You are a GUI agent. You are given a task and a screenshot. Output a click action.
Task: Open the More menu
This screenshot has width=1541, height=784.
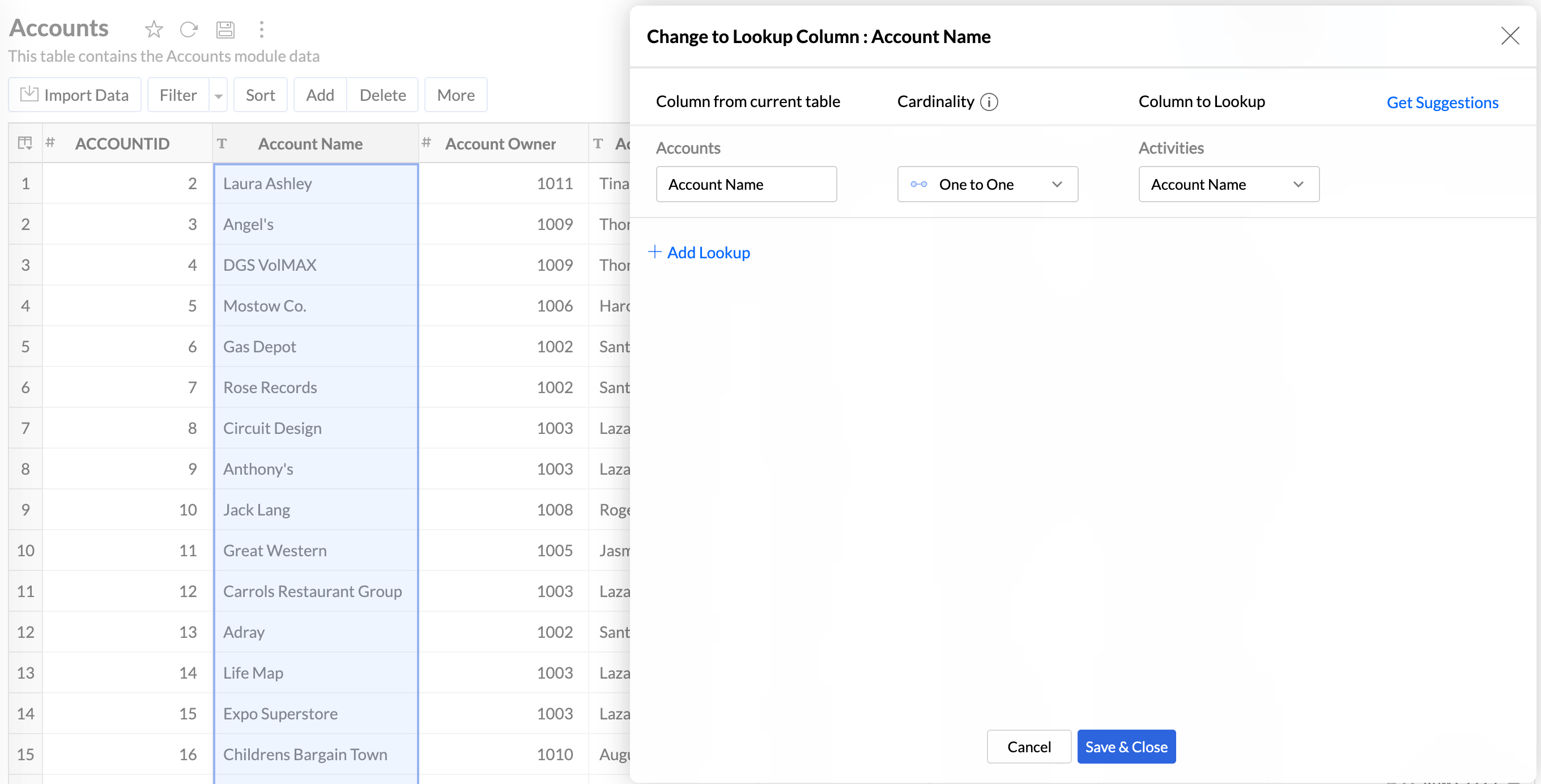click(x=456, y=95)
